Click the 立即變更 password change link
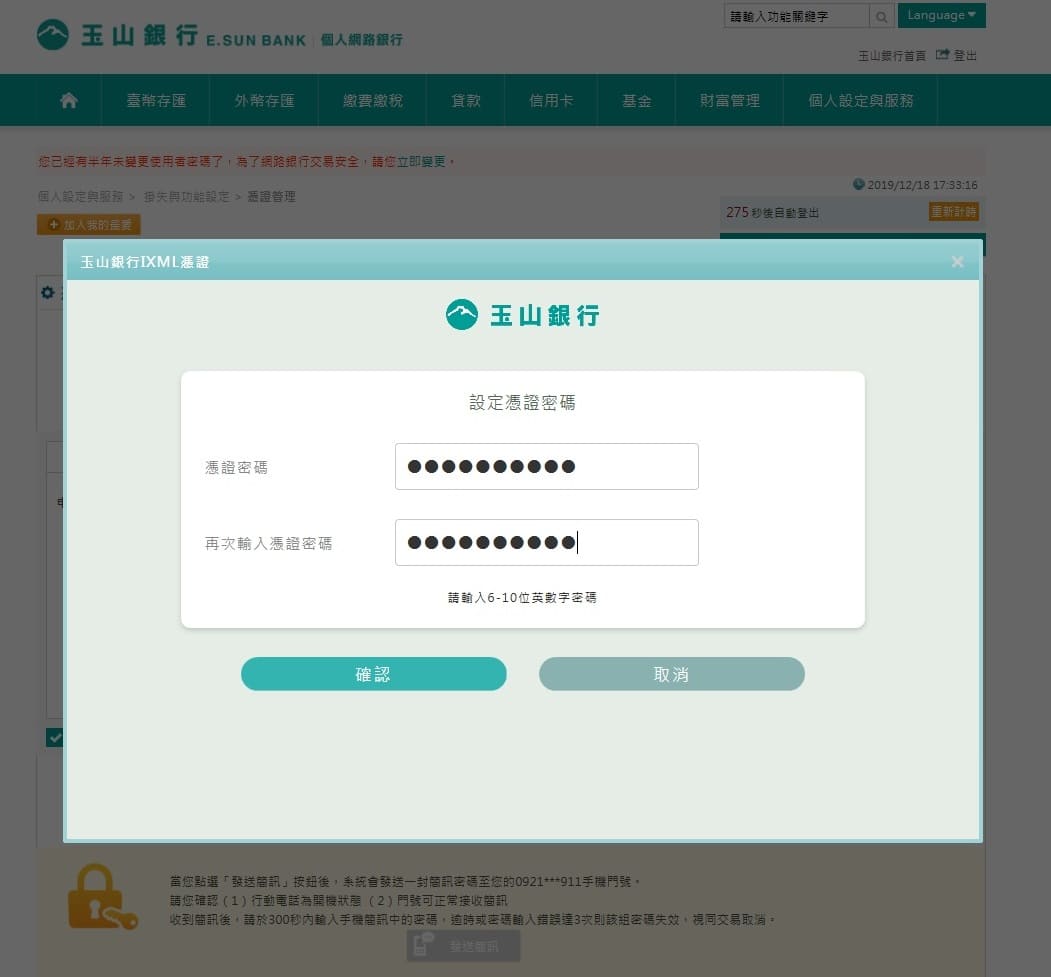Image resolution: width=1051 pixels, height=977 pixels. pyautogui.click(x=421, y=161)
